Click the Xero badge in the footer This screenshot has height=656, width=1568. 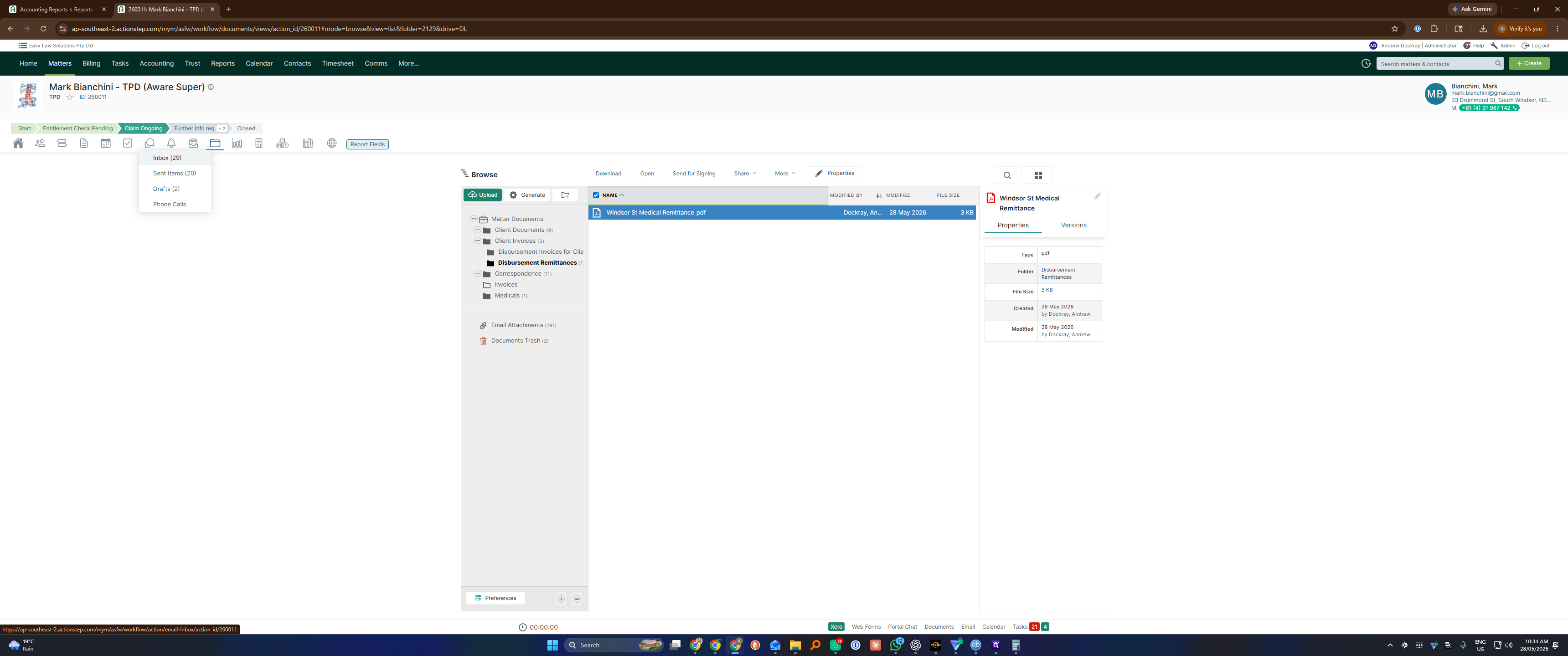coord(836,627)
